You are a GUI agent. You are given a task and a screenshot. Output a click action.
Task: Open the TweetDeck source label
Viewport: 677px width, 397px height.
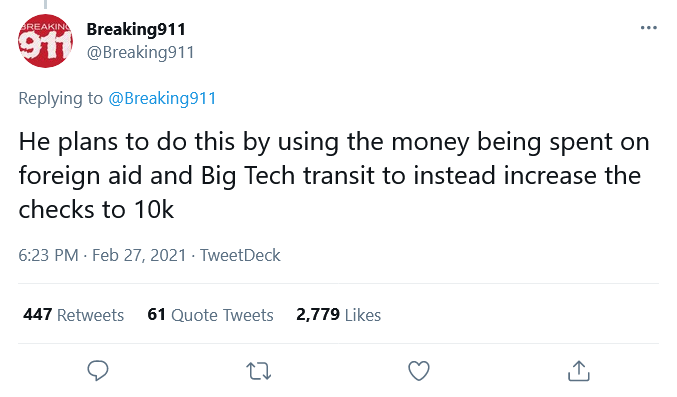pos(240,255)
